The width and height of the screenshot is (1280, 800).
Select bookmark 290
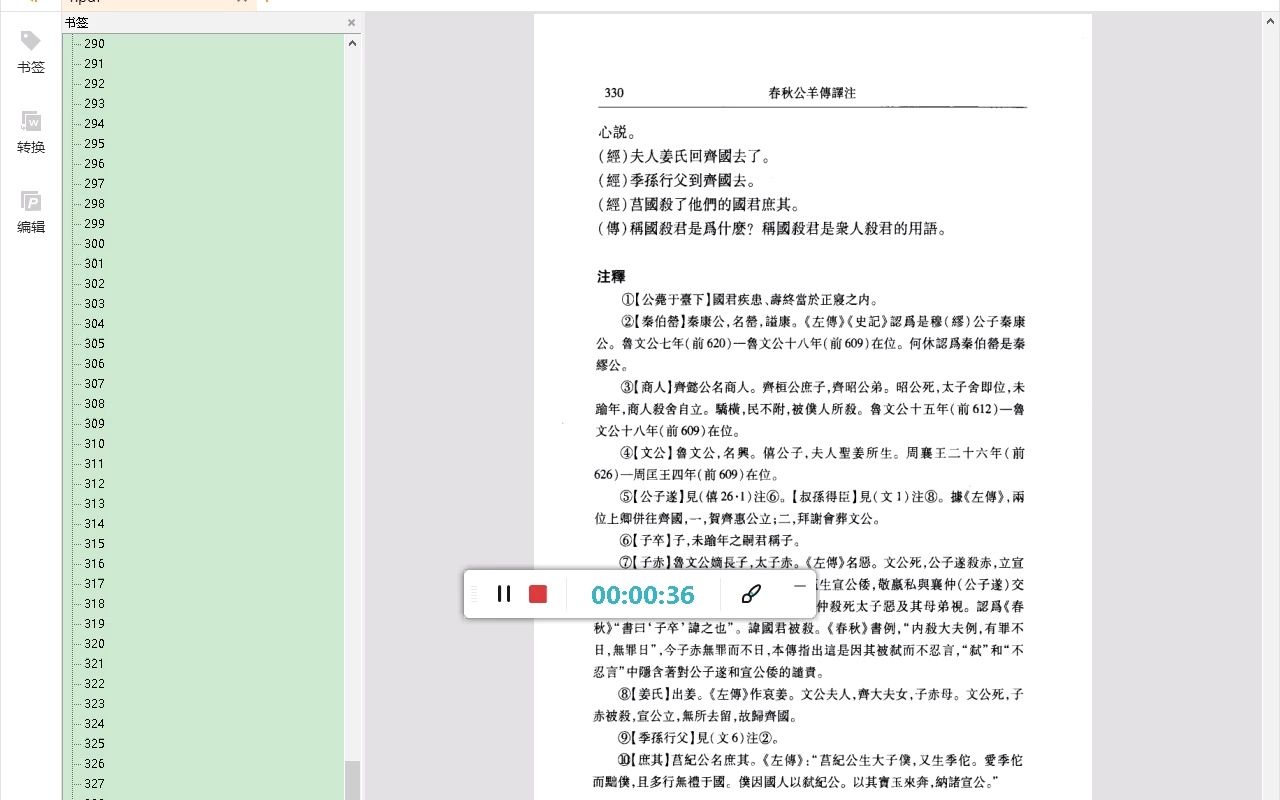[94, 44]
